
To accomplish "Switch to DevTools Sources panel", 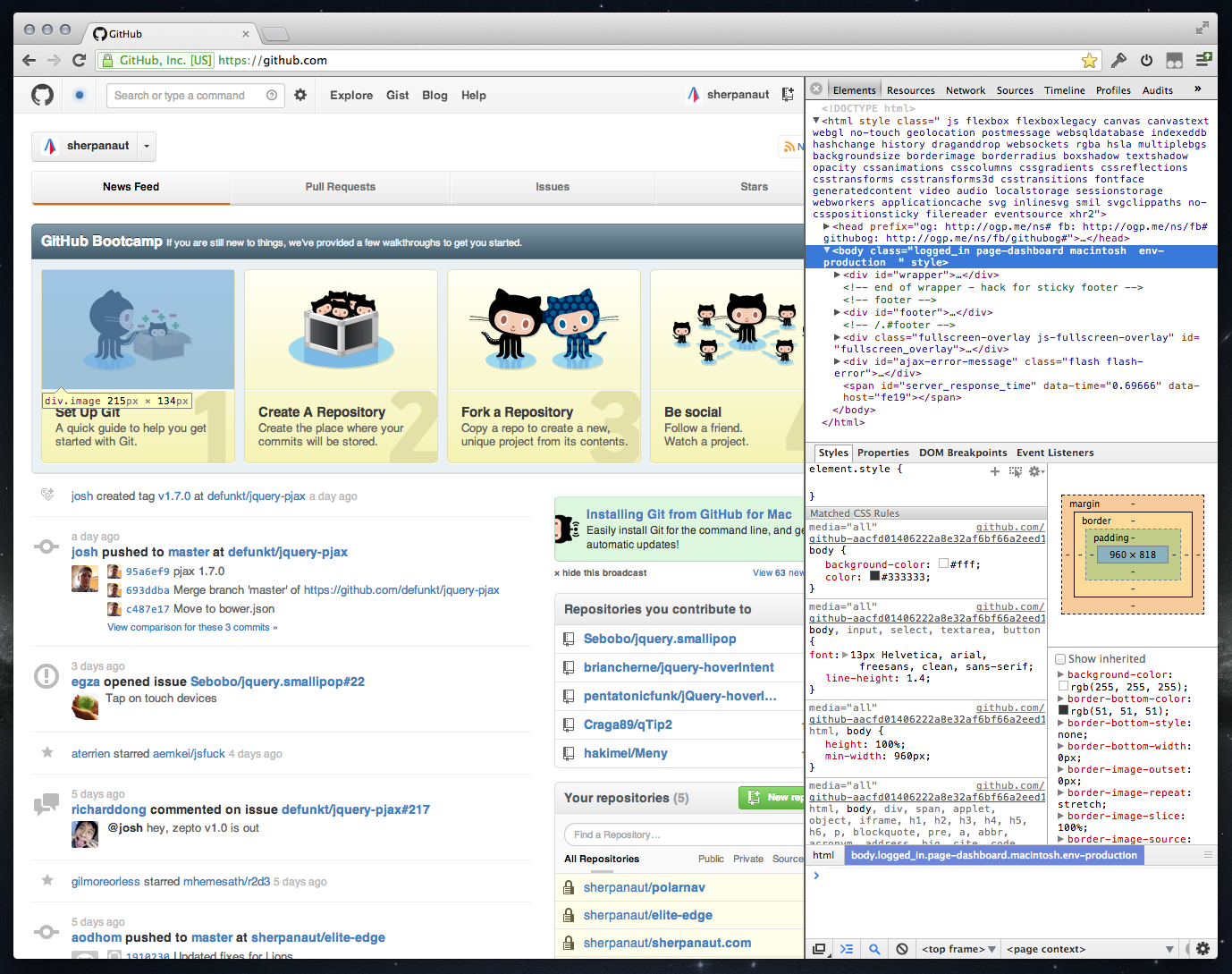I will 1015,90.
